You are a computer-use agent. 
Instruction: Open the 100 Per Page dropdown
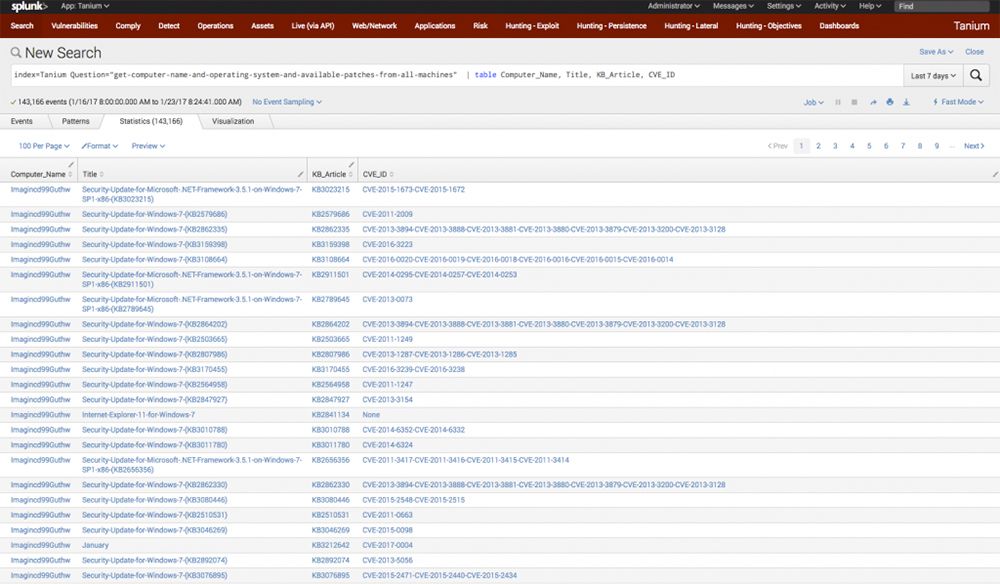[44, 146]
